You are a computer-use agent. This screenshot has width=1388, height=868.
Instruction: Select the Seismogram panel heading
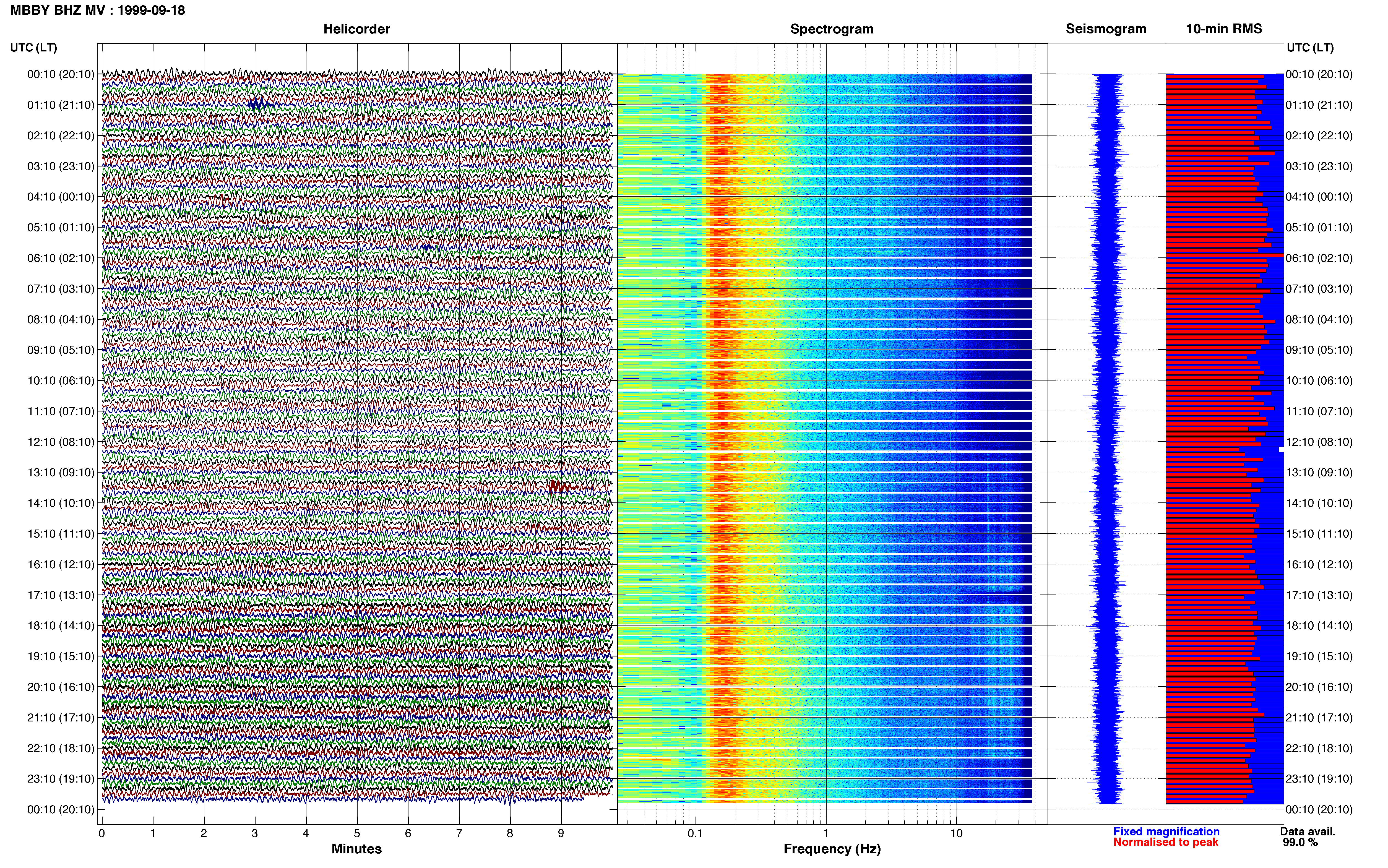1106,29
